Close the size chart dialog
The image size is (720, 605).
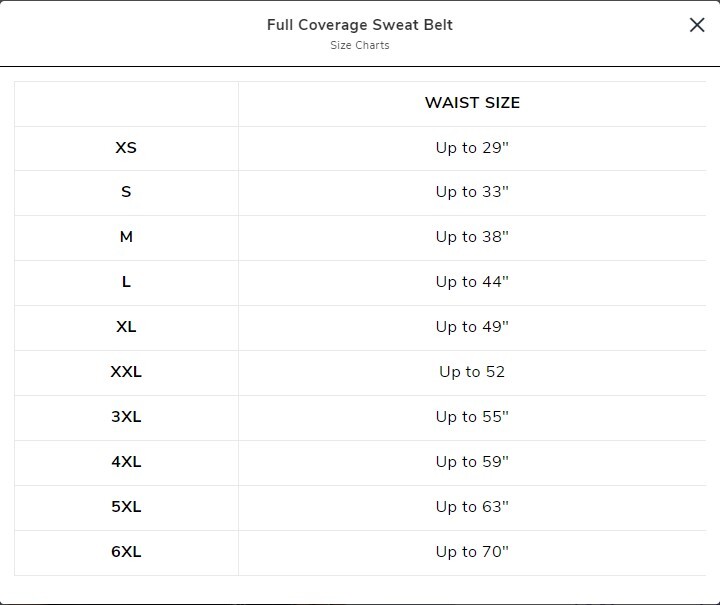[697, 25]
